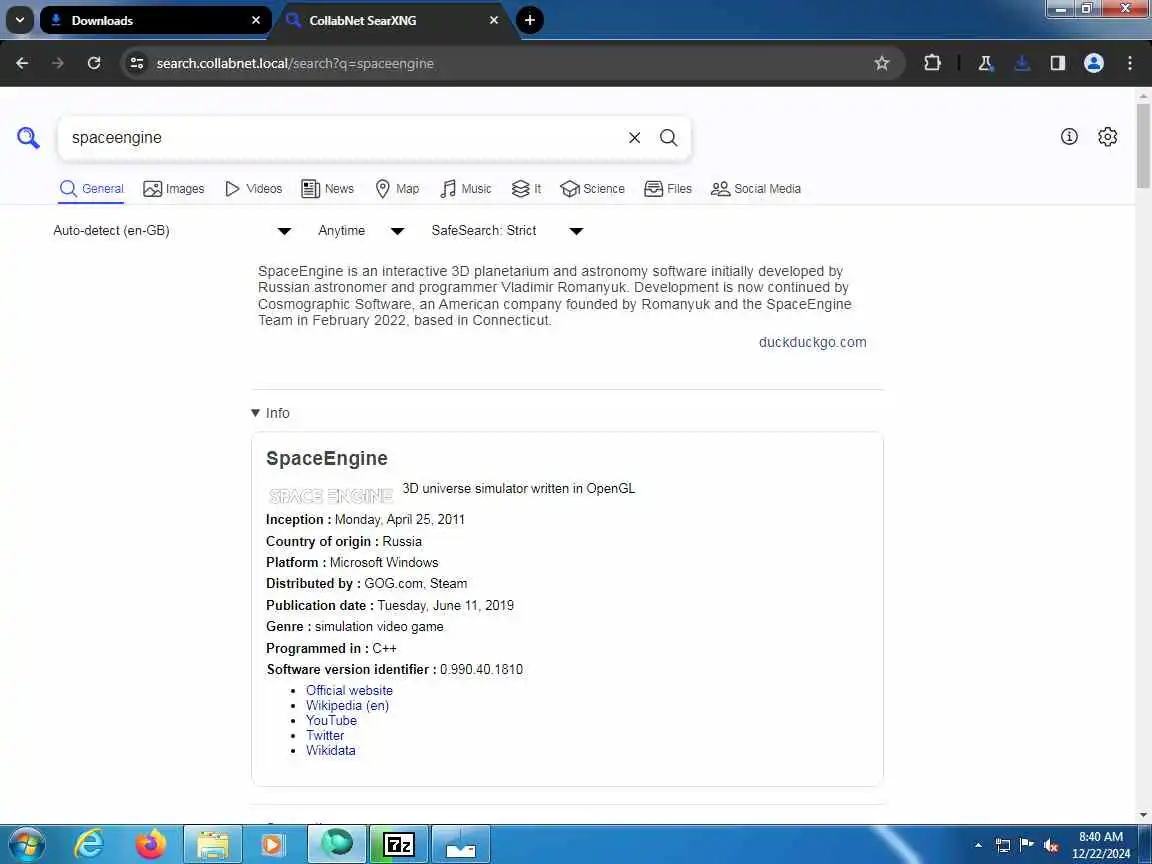Switch to Videos search category
Image resolution: width=1152 pixels, height=864 pixels.
[253, 189]
